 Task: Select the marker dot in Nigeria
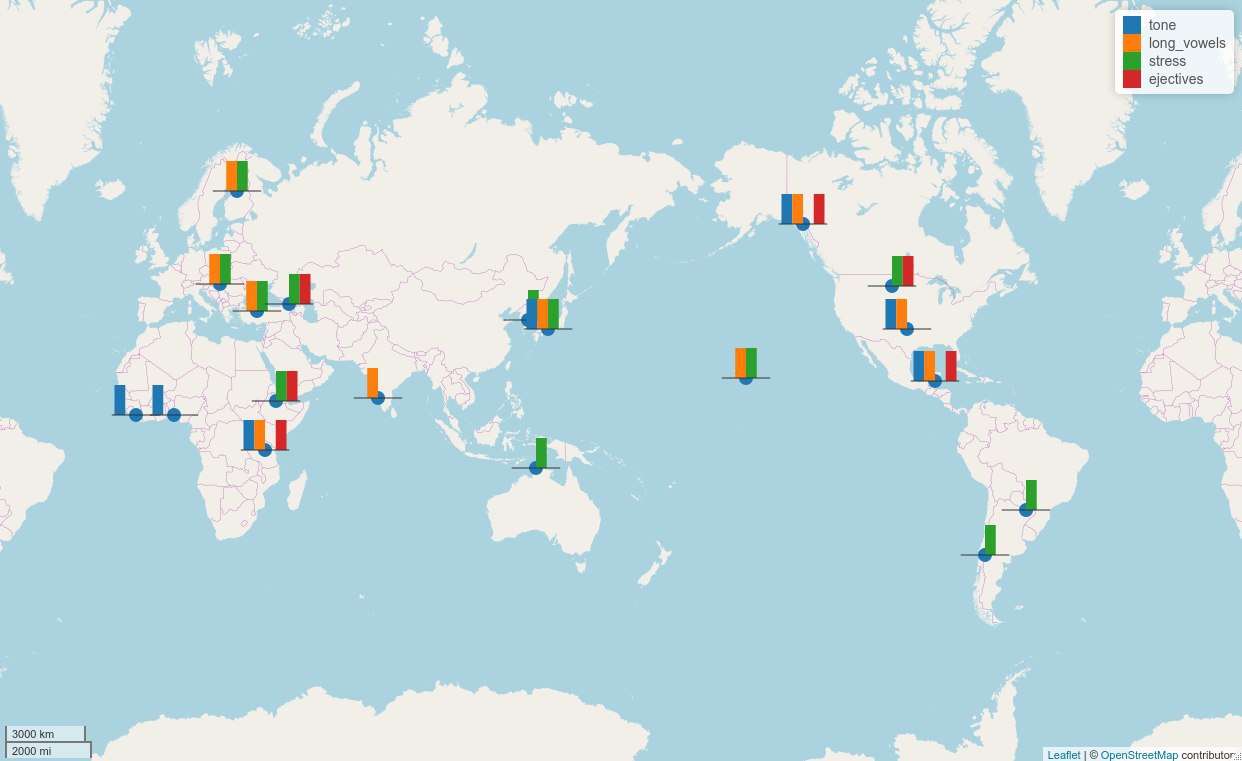click(174, 414)
